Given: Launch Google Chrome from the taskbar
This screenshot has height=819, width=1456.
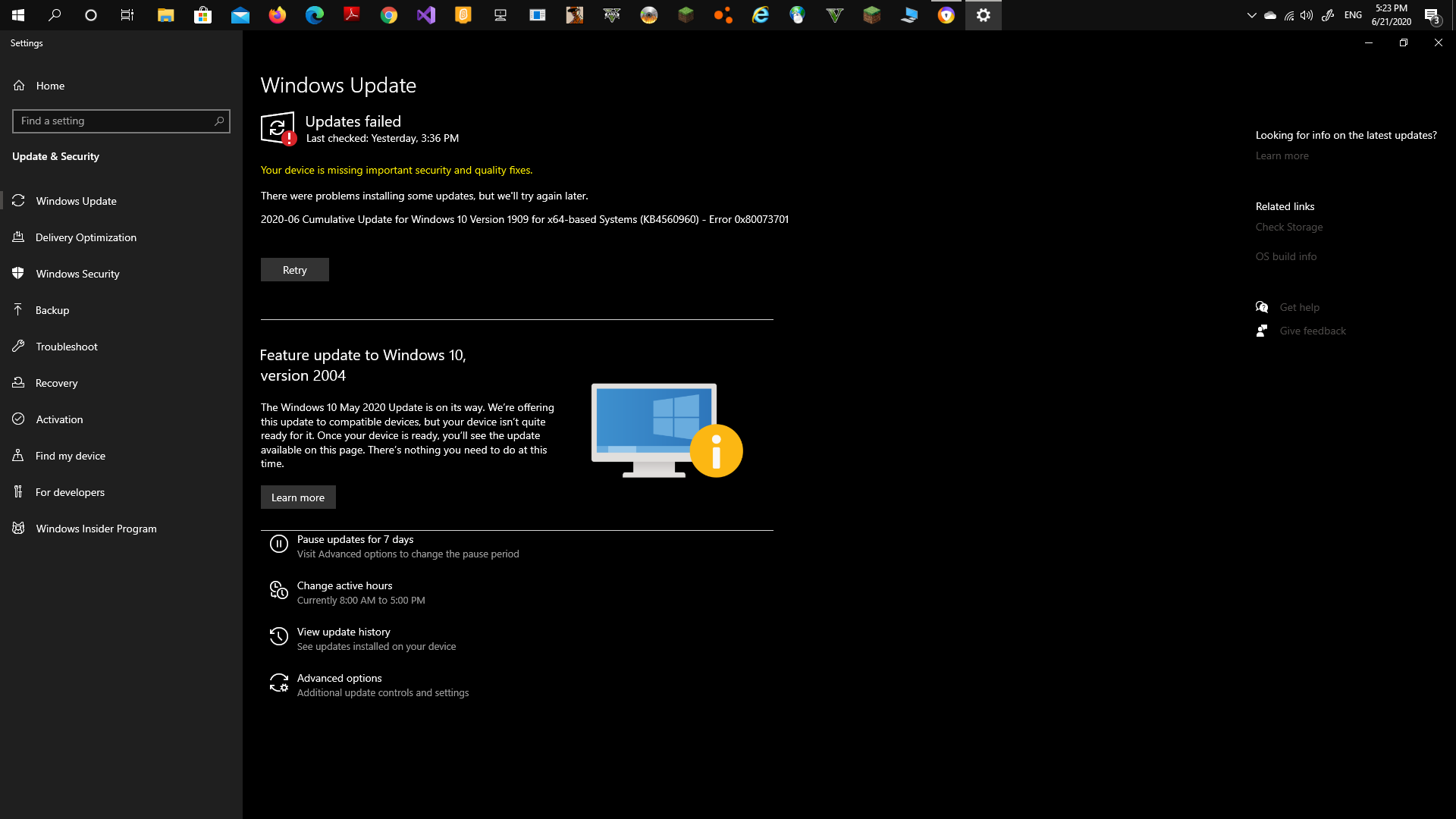Looking at the screenshot, I should (x=388, y=15).
